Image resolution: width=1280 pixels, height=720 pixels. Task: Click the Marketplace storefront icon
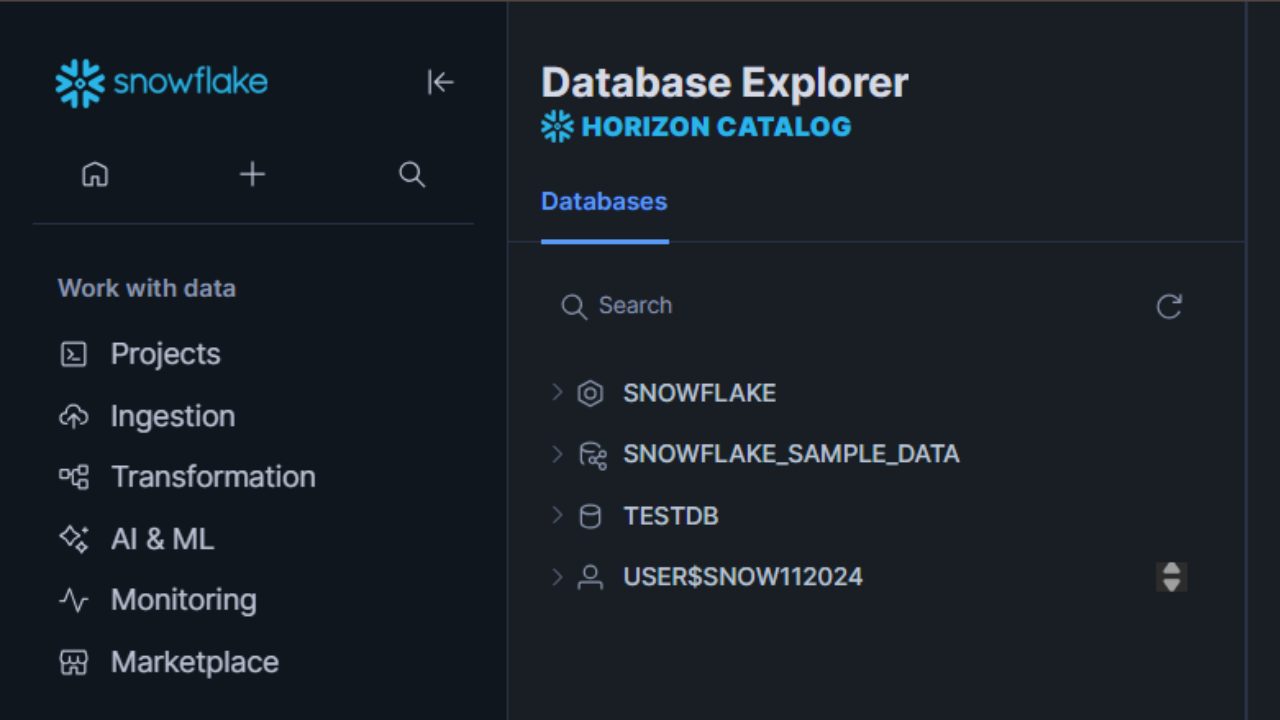pos(75,662)
